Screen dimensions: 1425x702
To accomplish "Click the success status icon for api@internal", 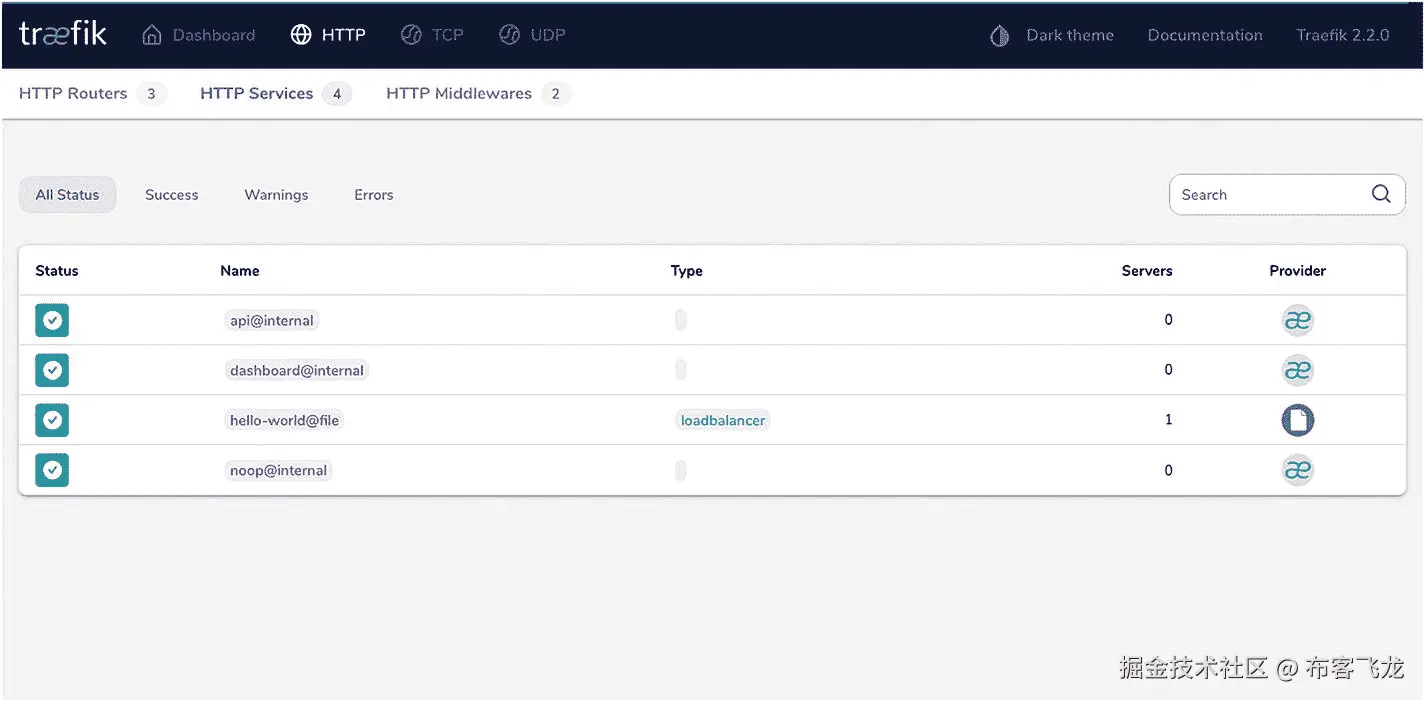I will pos(52,320).
